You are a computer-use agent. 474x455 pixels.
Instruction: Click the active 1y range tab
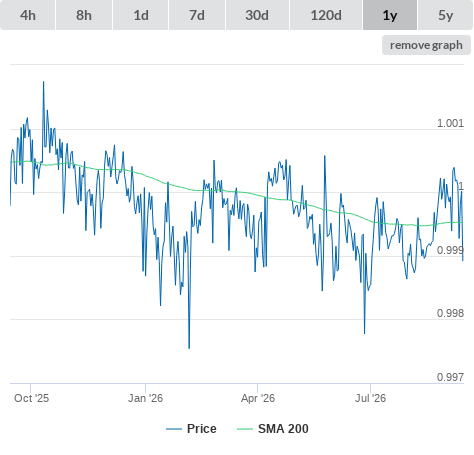390,15
